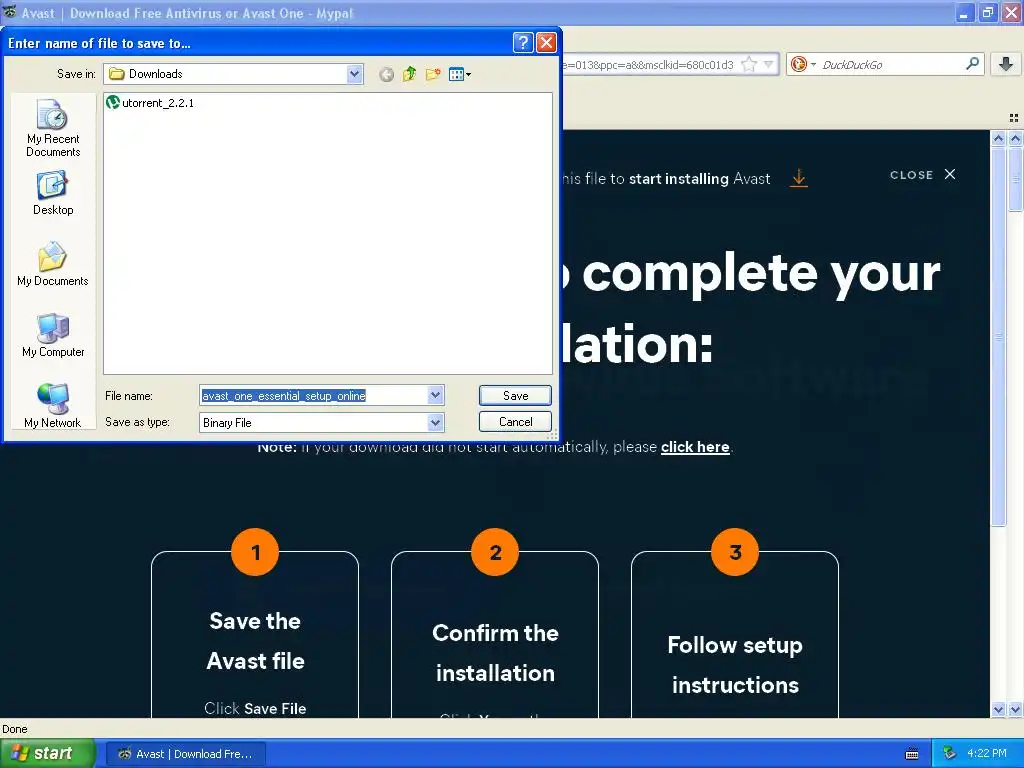
Task: Open My Recent Documents in save dialog
Action: tap(53, 128)
